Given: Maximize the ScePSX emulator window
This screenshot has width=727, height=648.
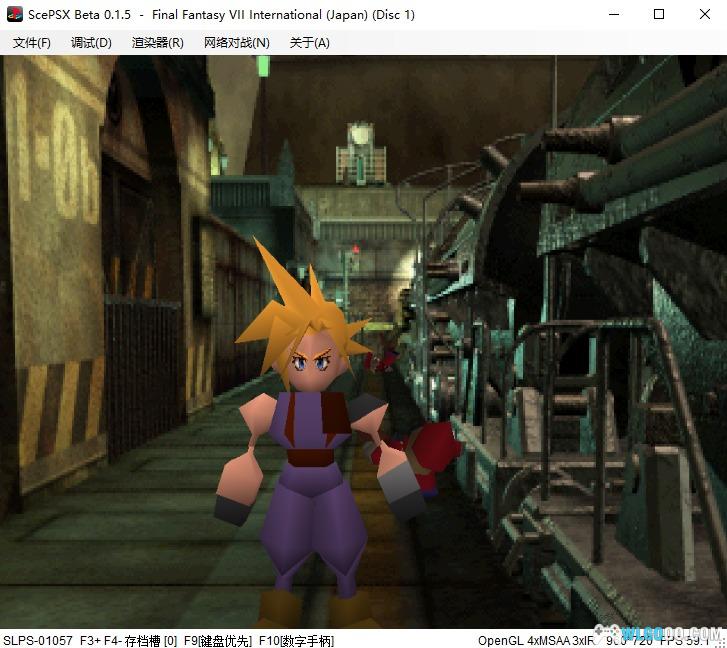Looking at the screenshot, I should [659, 15].
